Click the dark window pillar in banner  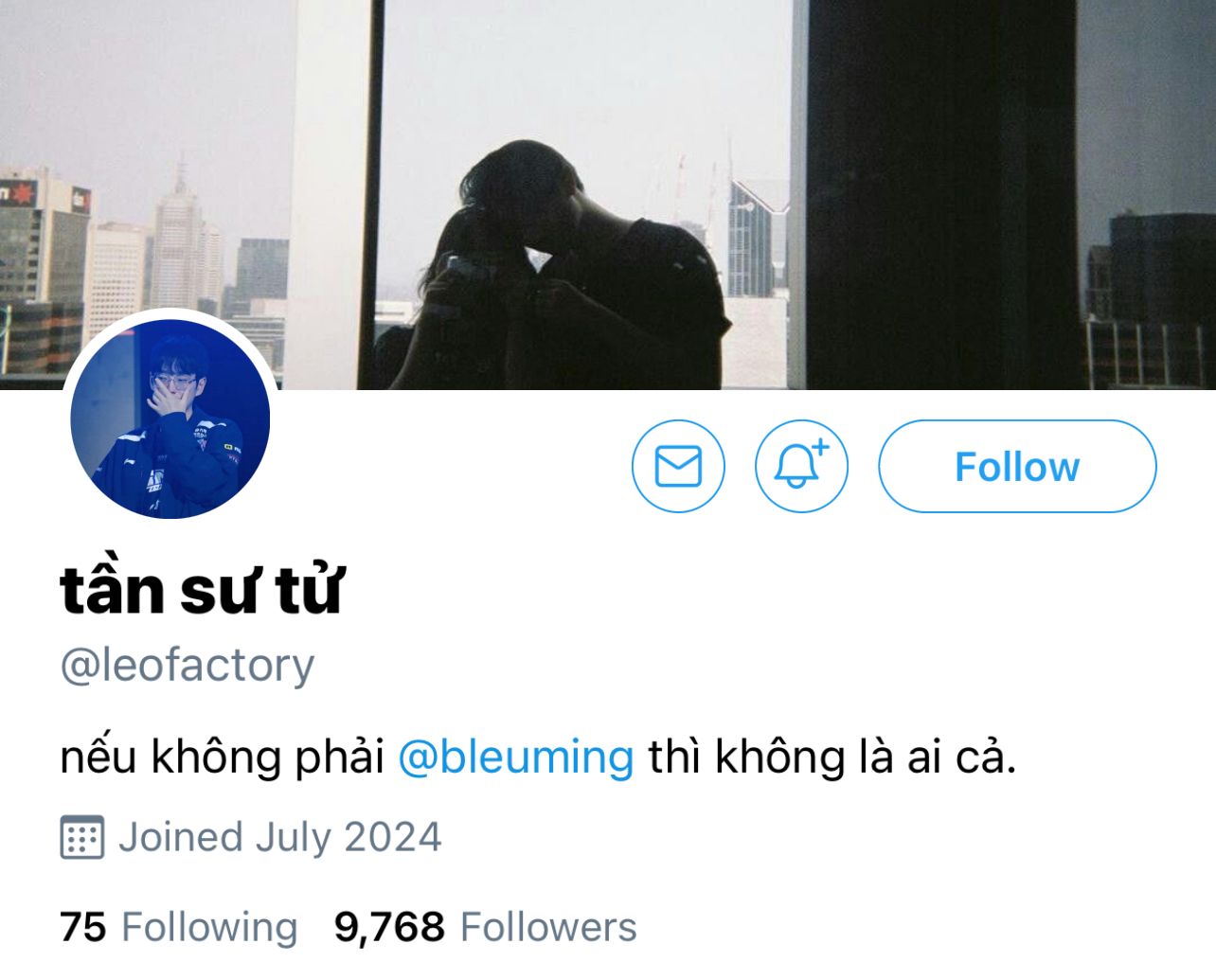[942, 194]
